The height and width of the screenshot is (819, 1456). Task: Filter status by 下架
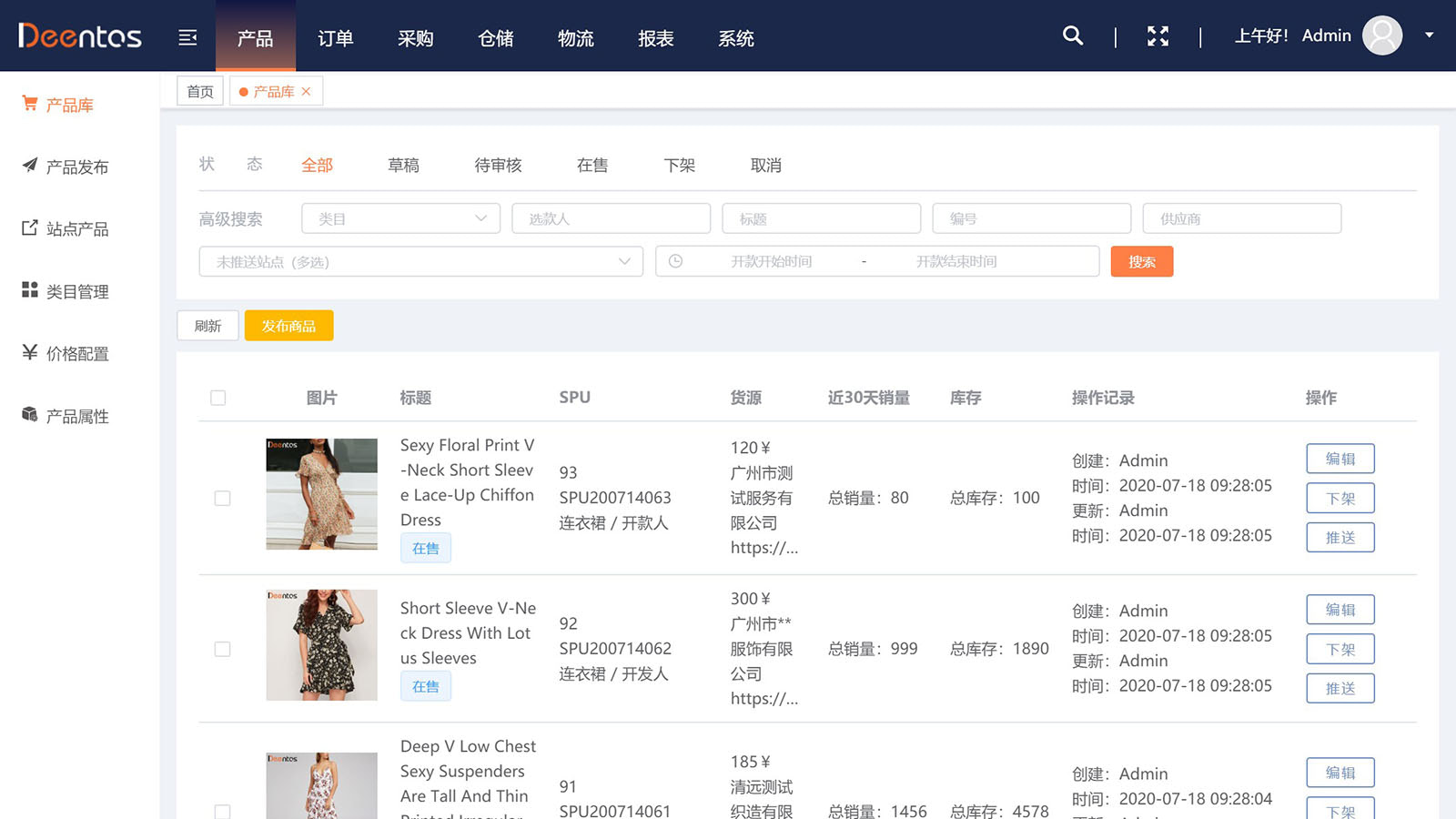click(x=680, y=165)
